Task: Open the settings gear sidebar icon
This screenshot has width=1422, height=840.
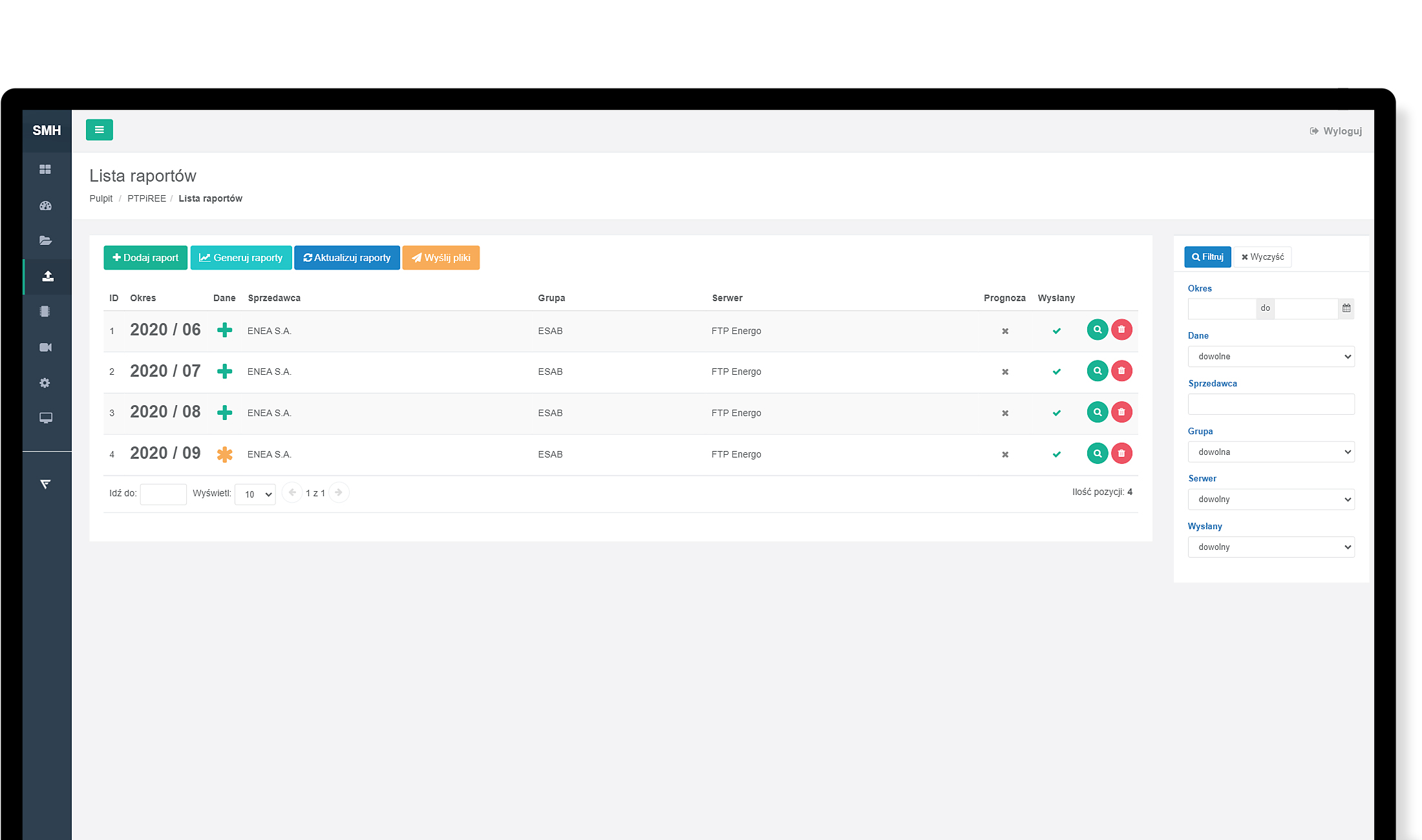Action: [x=45, y=383]
